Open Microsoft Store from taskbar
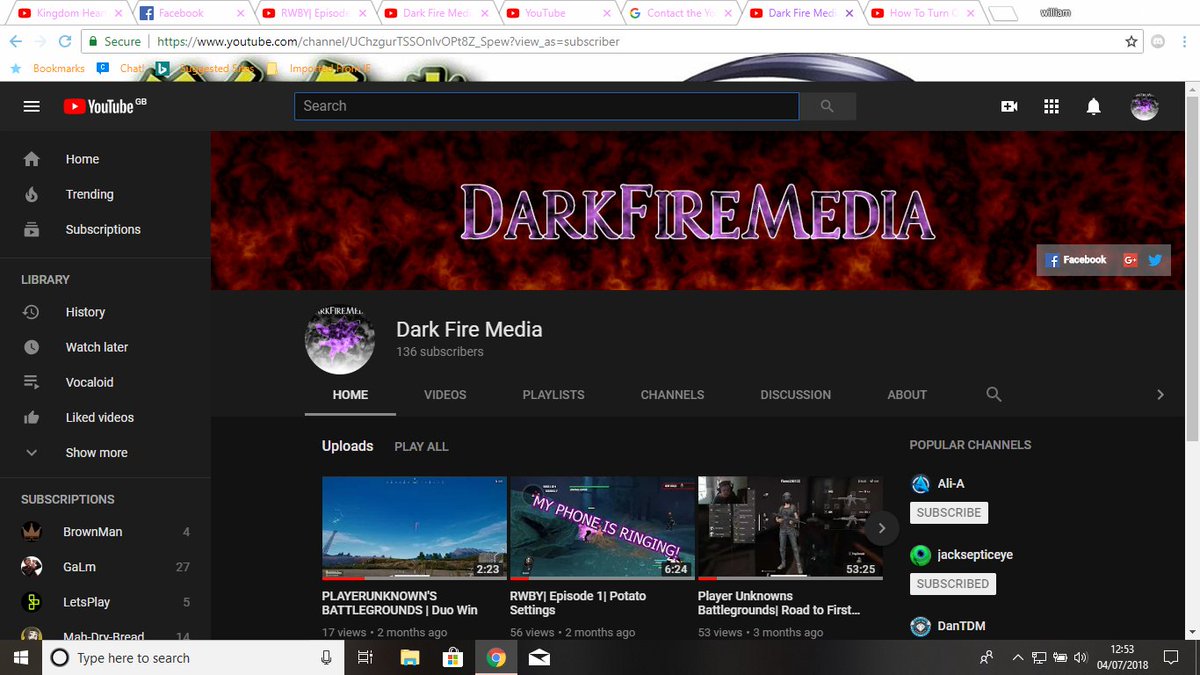The width and height of the screenshot is (1200, 675). [x=452, y=657]
